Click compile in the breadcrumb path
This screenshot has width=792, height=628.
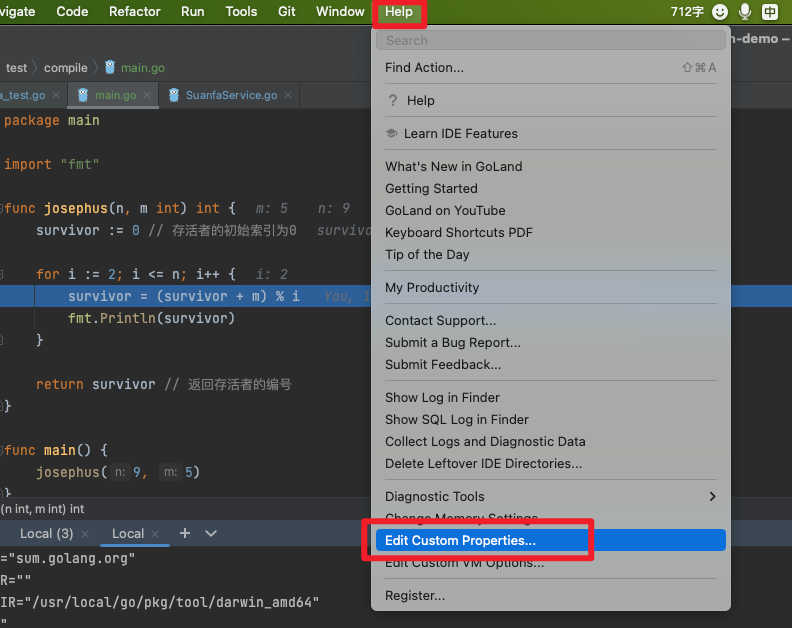pyautogui.click(x=65, y=68)
